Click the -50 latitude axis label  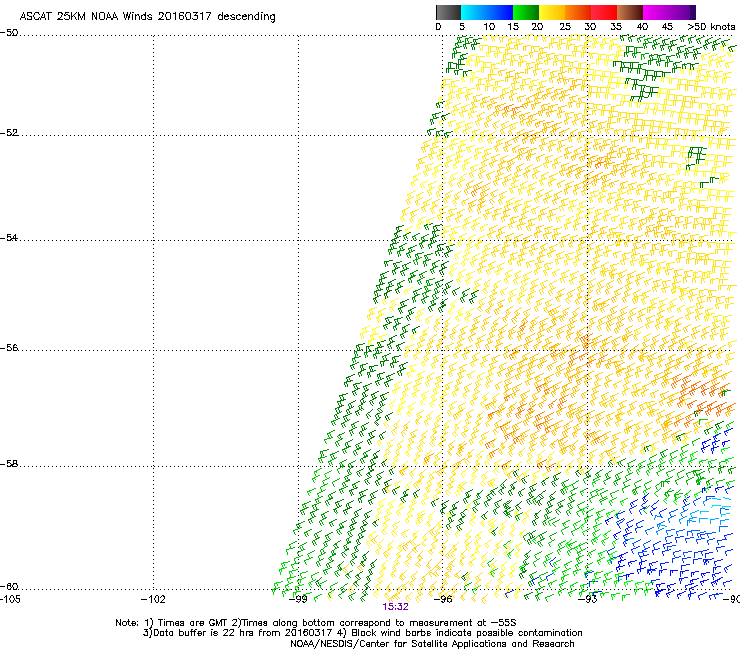(9, 33)
